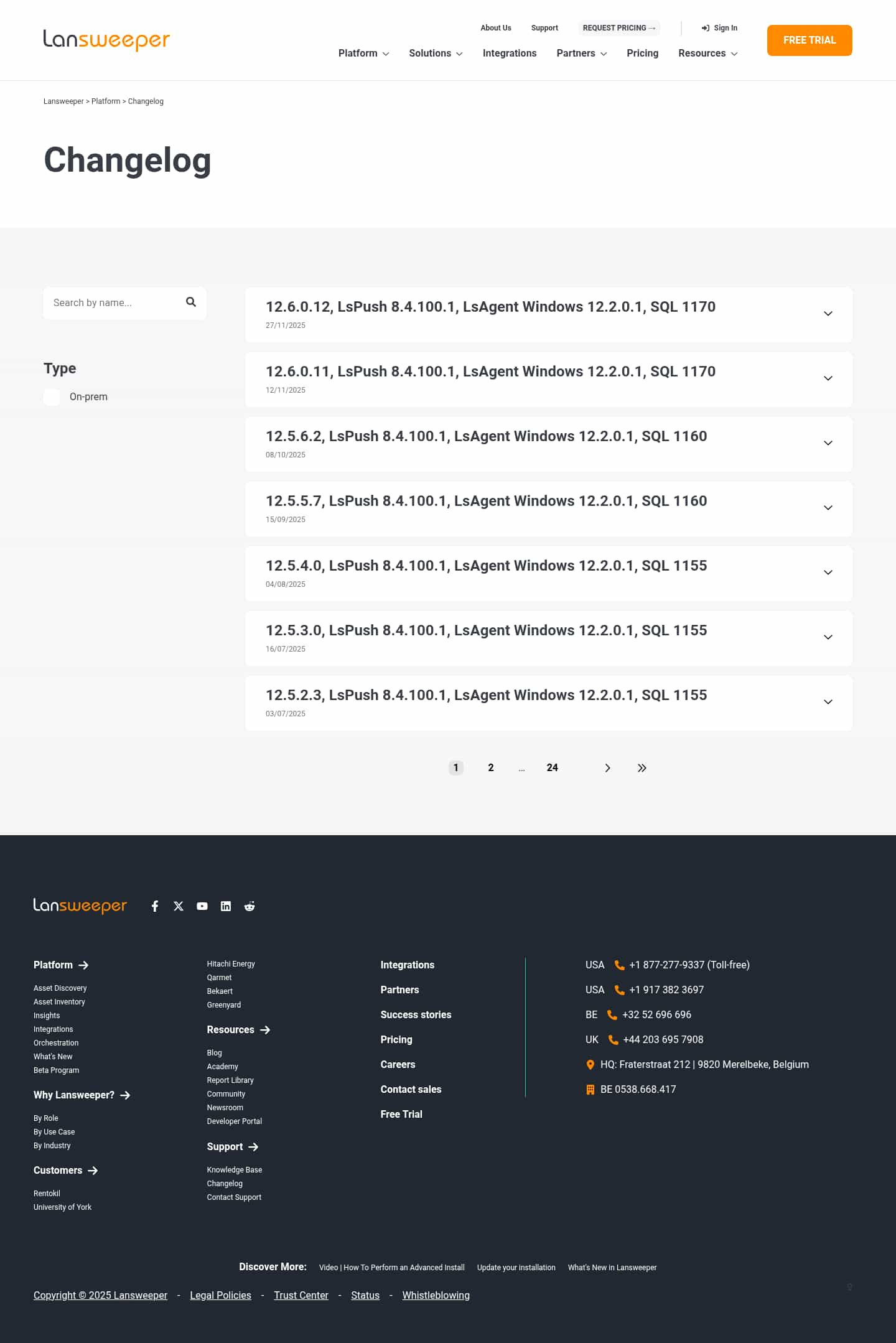Click the REQUEST PRICING link
Screen dimensions: 896x1343
(x=619, y=28)
